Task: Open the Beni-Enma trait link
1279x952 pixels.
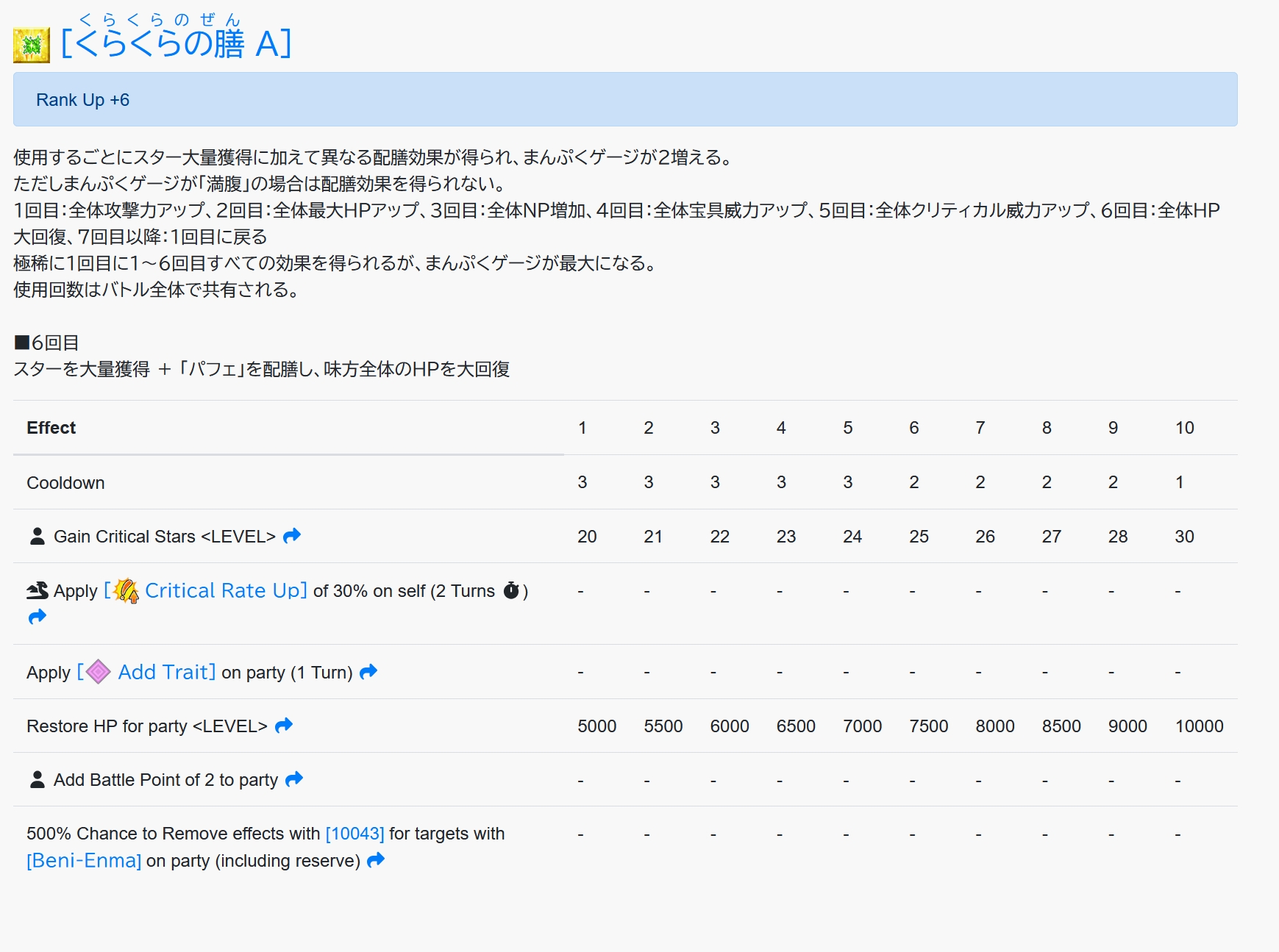Action: tap(84, 861)
